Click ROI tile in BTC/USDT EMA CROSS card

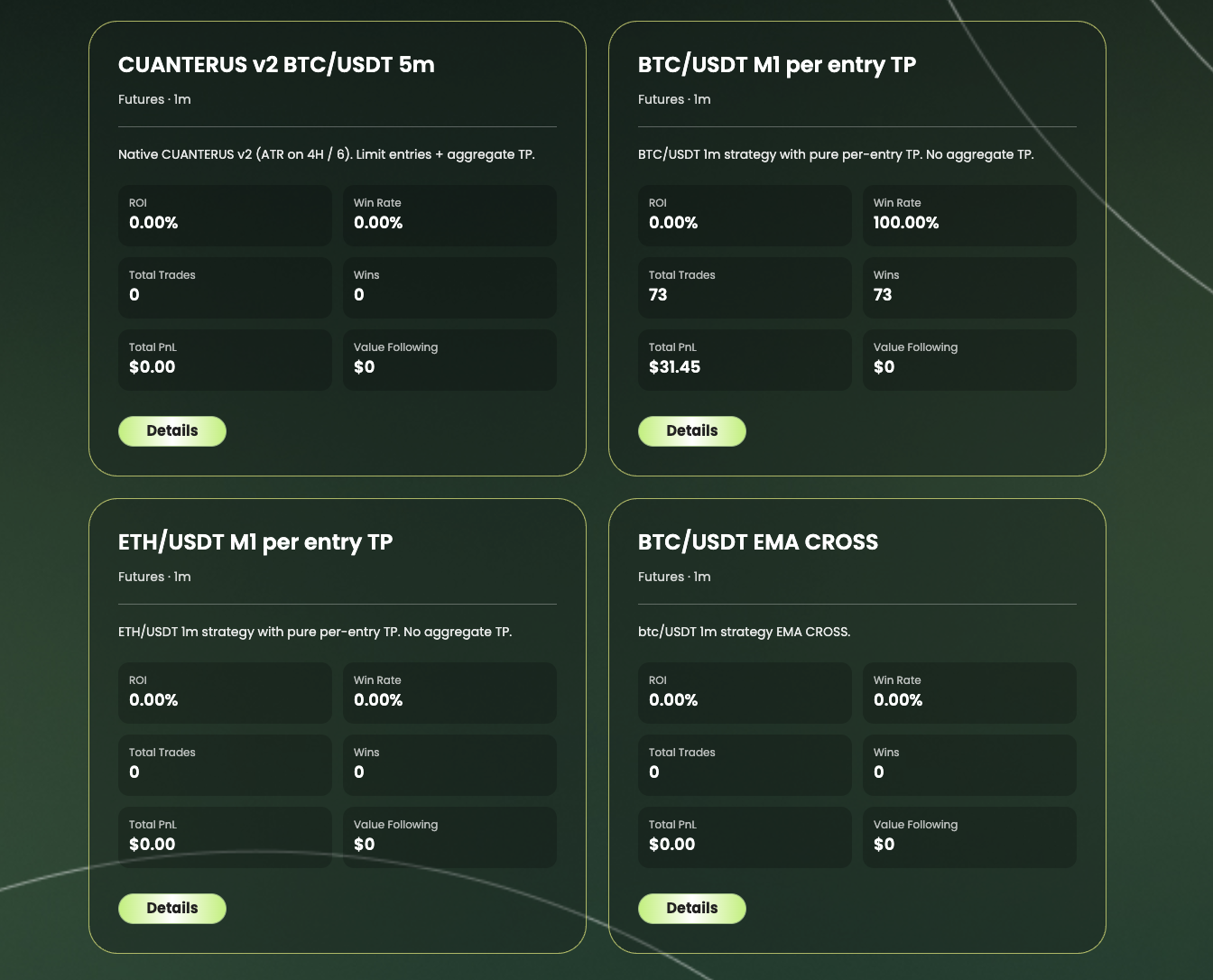(745, 693)
